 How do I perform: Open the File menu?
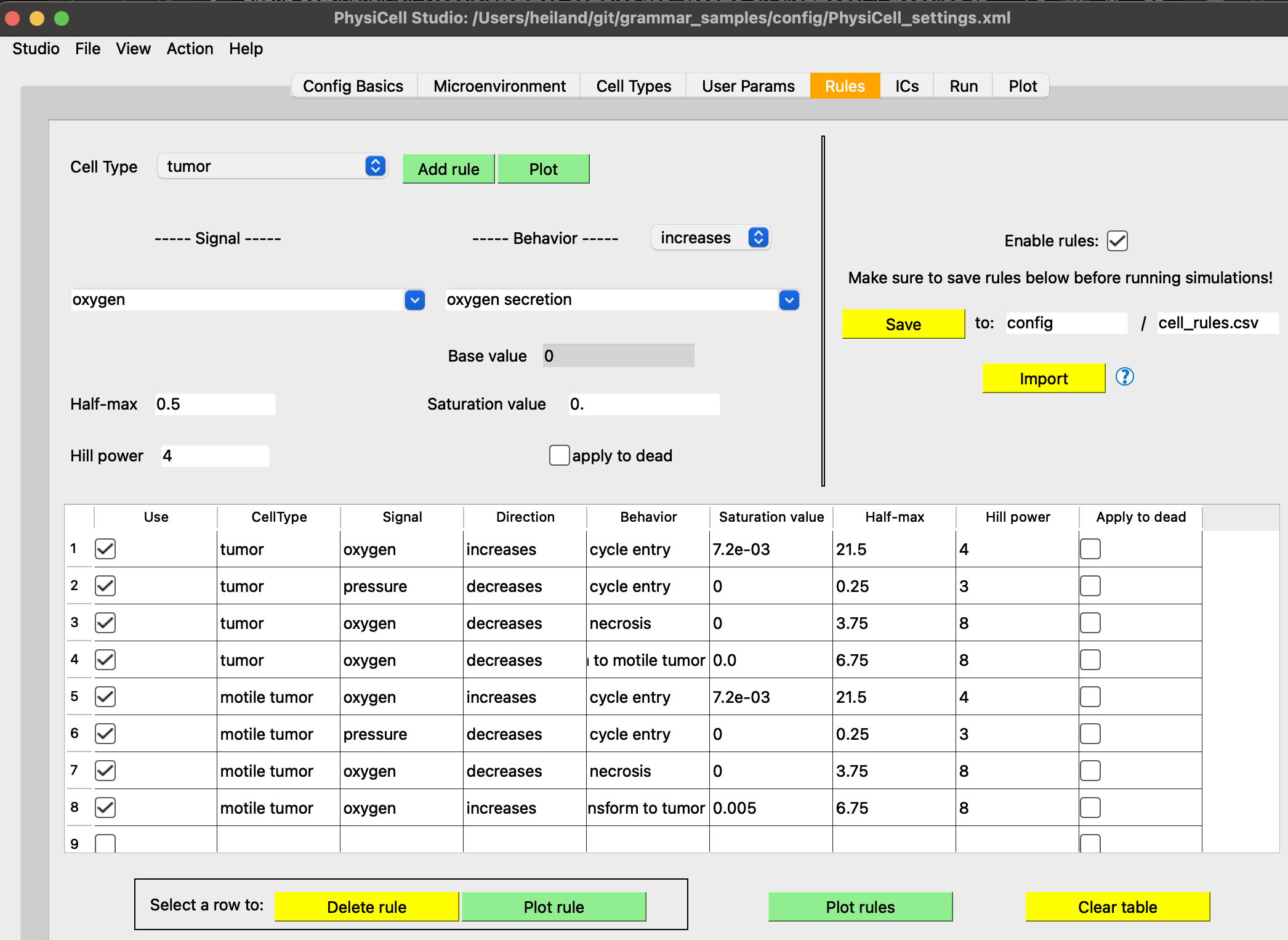(88, 49)
